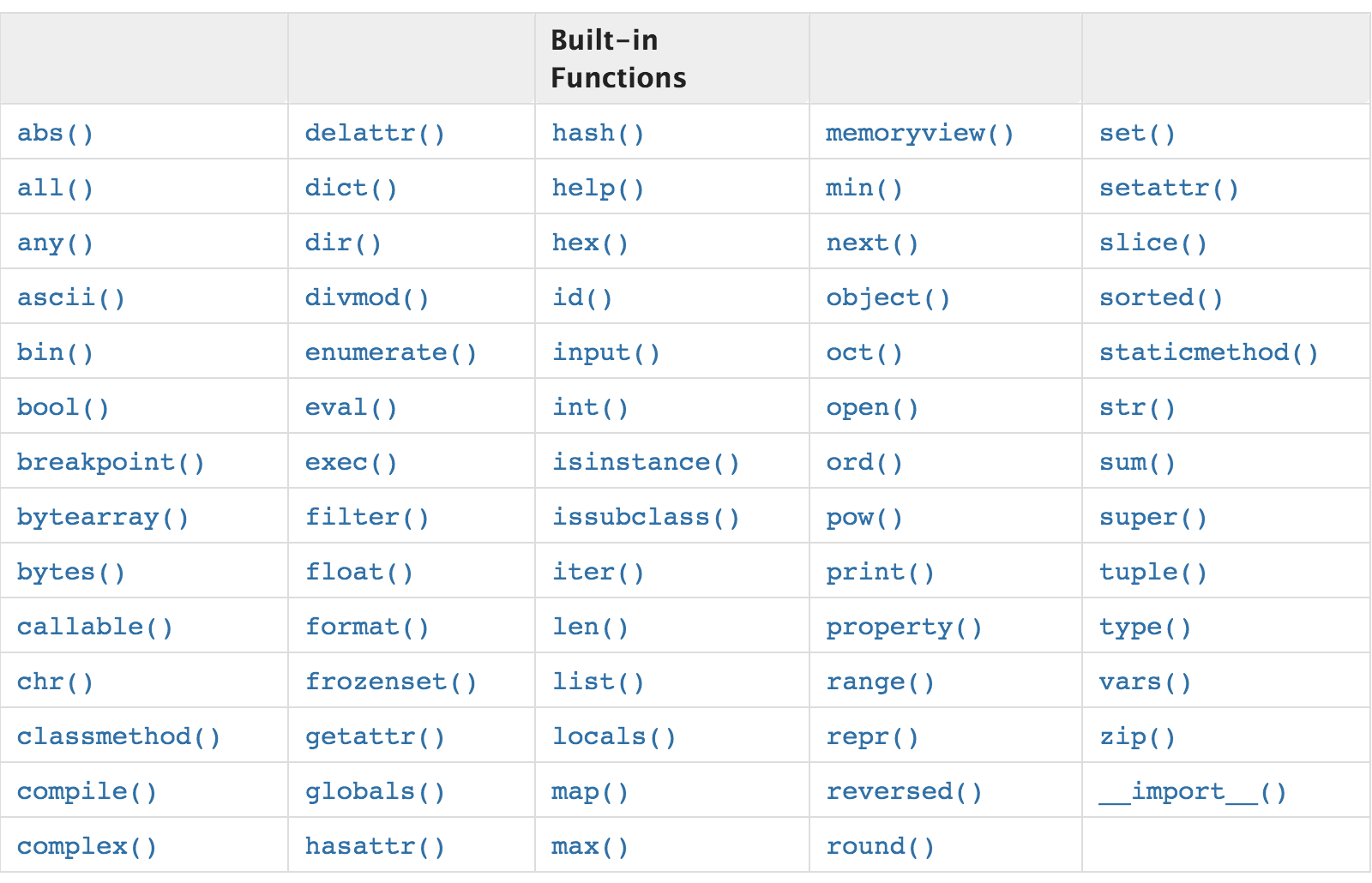Go to the bytearray() link
1372x883 pixels.
(102, 517)
